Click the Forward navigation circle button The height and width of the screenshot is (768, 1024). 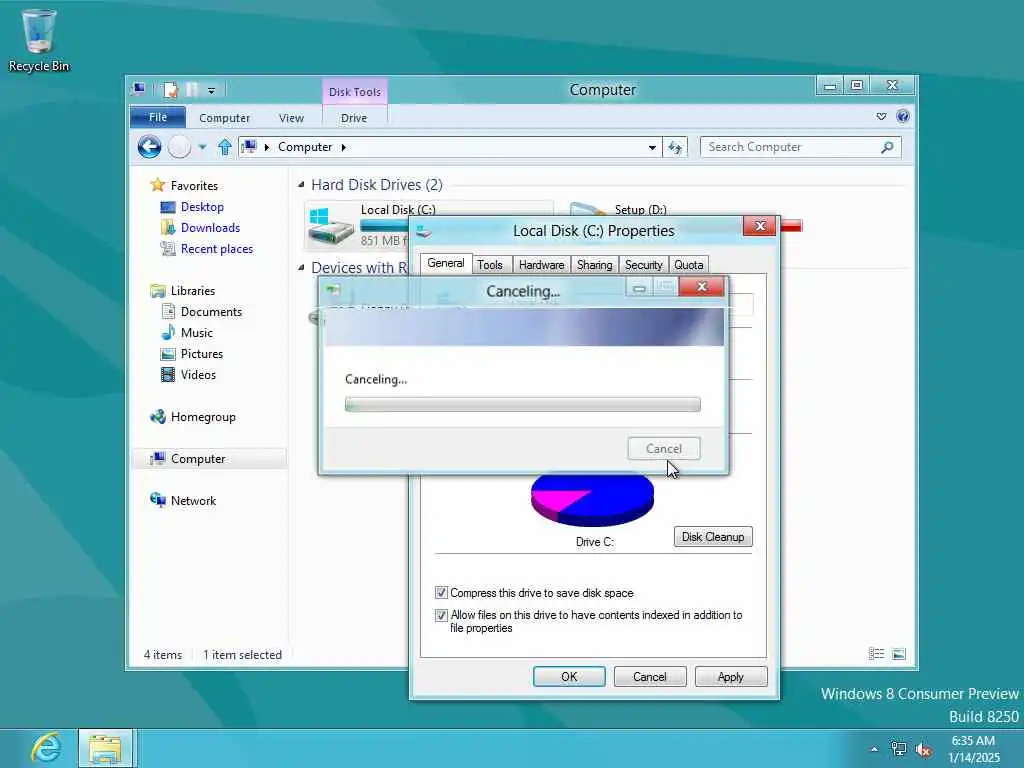click(x=180, y=147)
